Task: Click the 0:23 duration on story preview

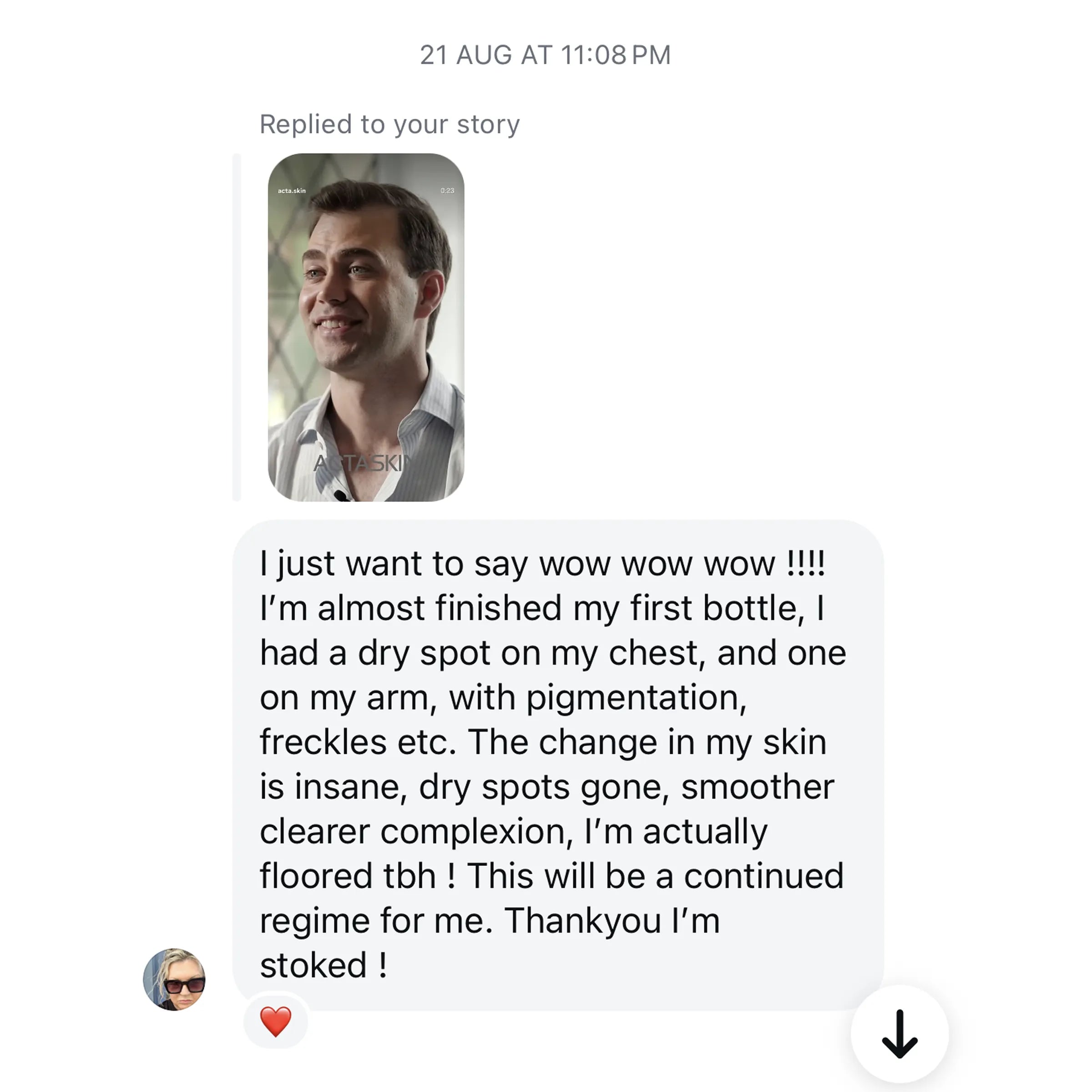Action: coord(447,191)
